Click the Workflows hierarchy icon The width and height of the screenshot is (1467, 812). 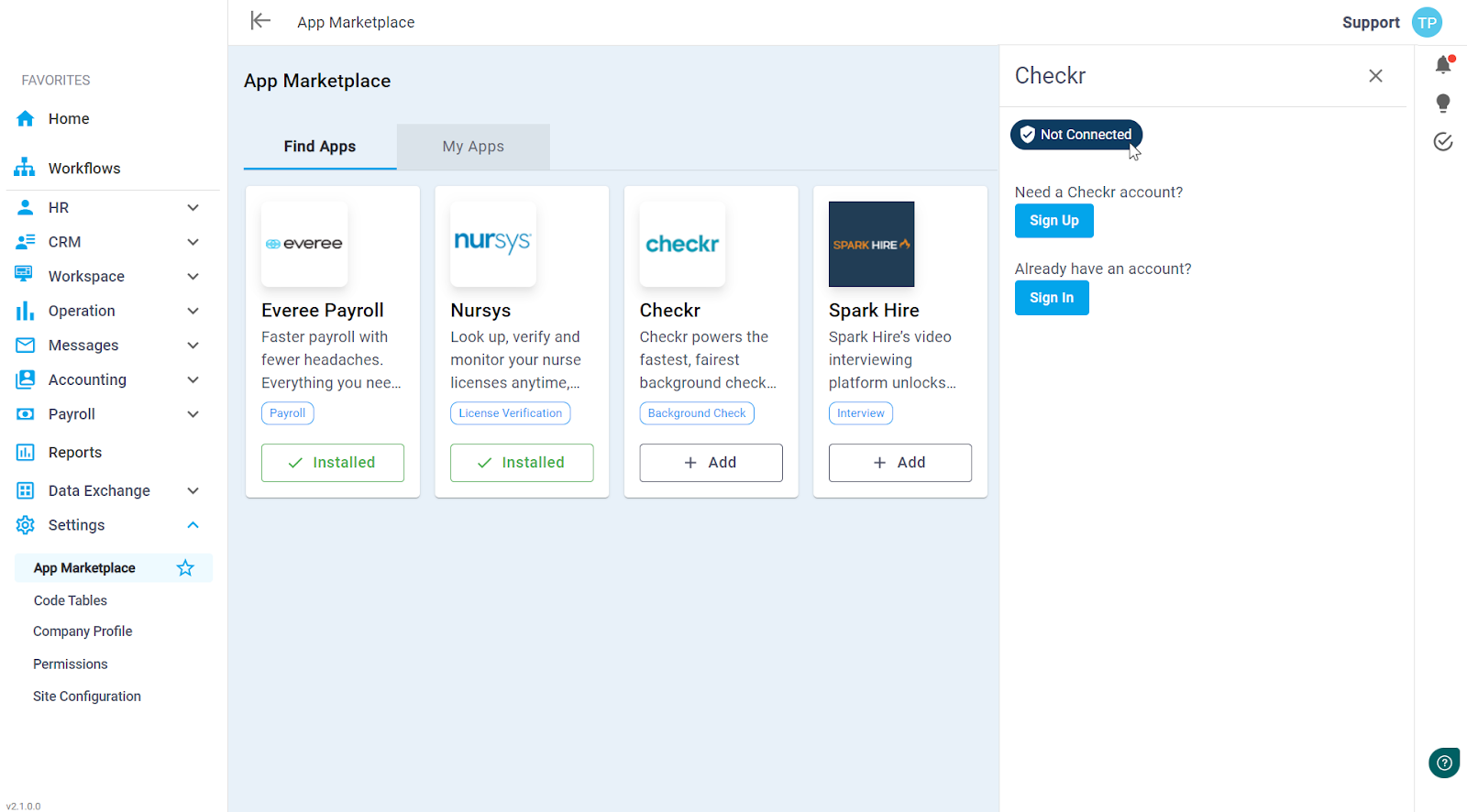click(x=25, y=168)
